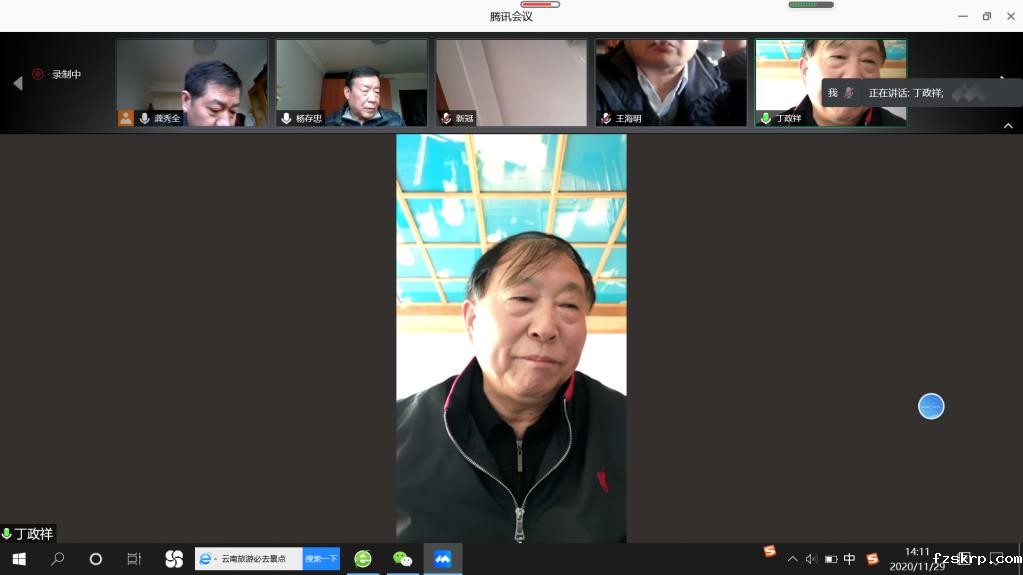Open Cortana circle on taskbar

point(96,559)
